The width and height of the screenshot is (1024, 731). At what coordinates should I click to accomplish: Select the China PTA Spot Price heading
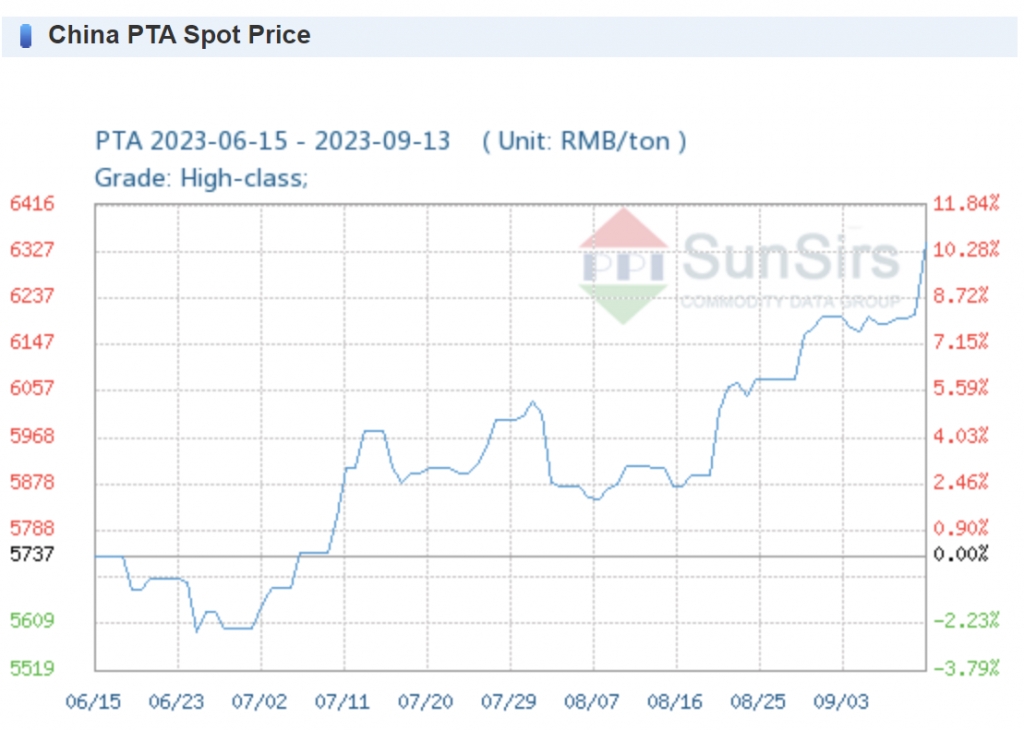tap(179, 35)
